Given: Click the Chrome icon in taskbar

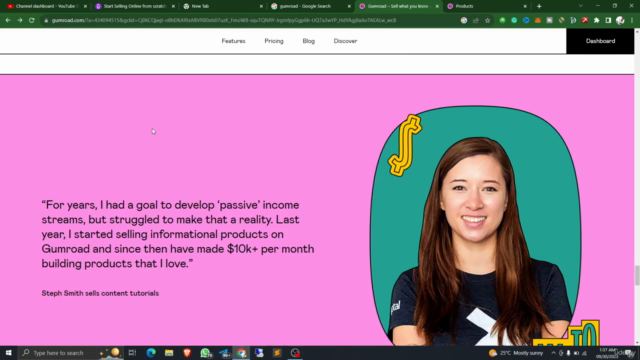Looking at the screenshot, I should [242, 353].
